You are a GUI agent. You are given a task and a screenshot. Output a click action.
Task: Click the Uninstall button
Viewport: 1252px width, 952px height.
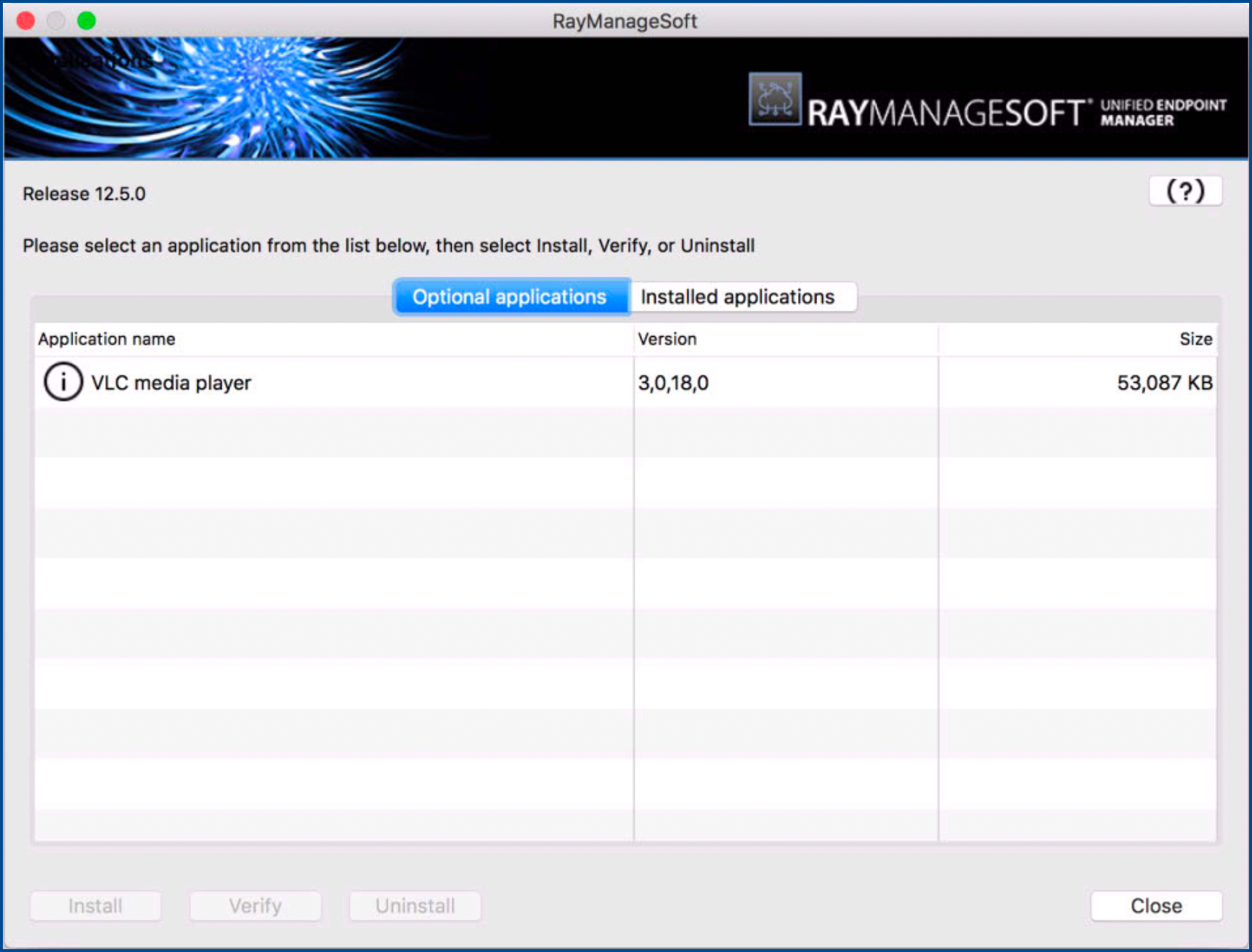[415, 906]
